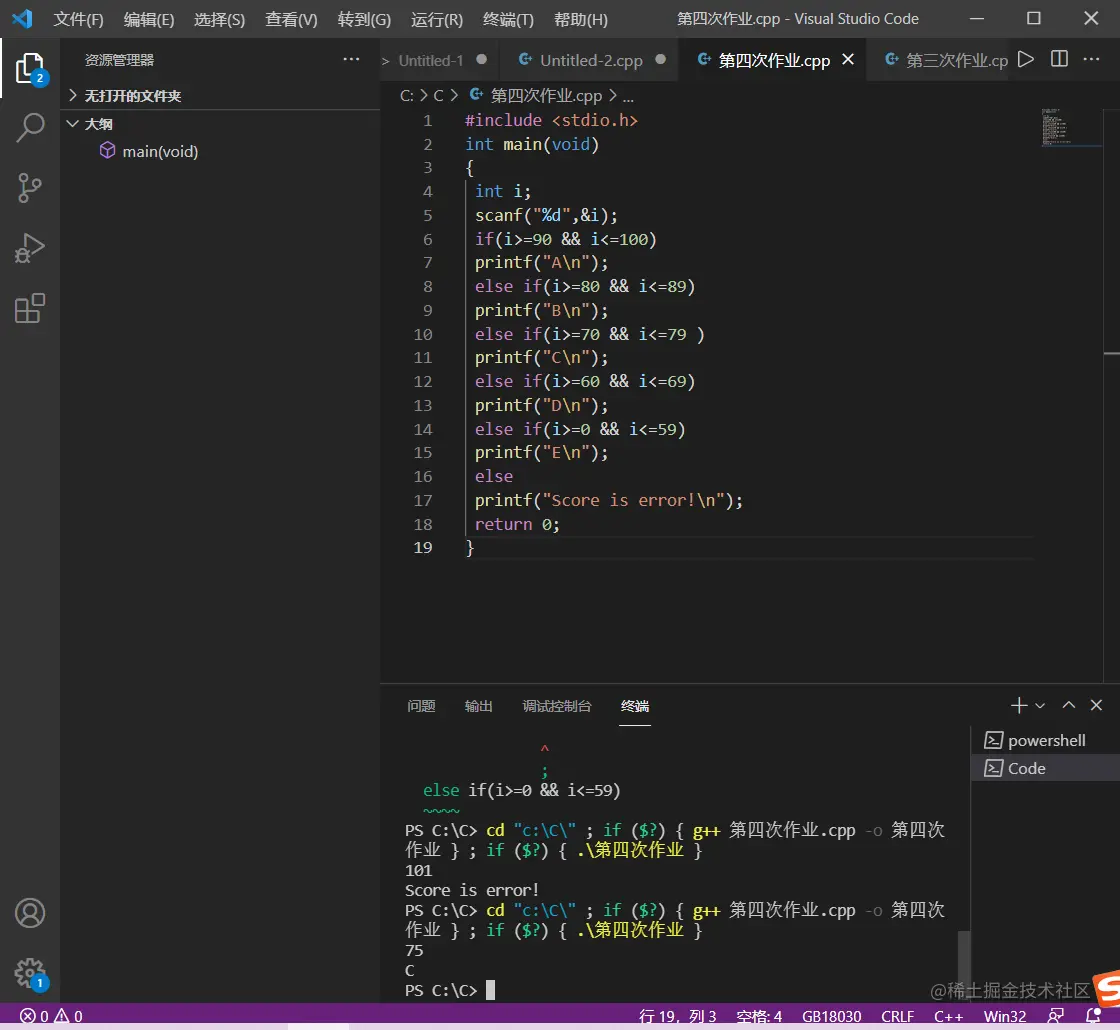Run the code with play button
1120x1030 pixels.
1026,60
